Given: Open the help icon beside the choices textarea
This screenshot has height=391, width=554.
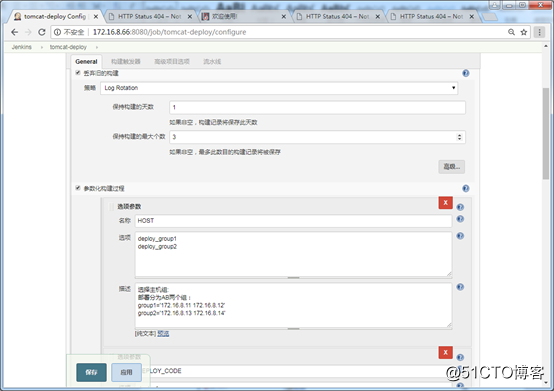Looking at the screenshot, I should pos(460,236).
